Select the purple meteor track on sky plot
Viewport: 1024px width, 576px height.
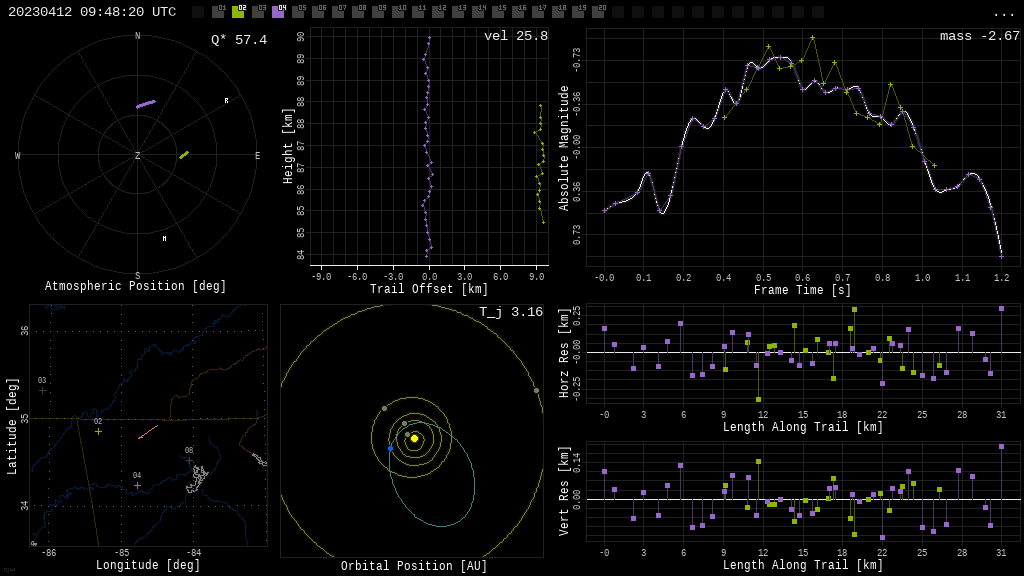pos(146,104)
